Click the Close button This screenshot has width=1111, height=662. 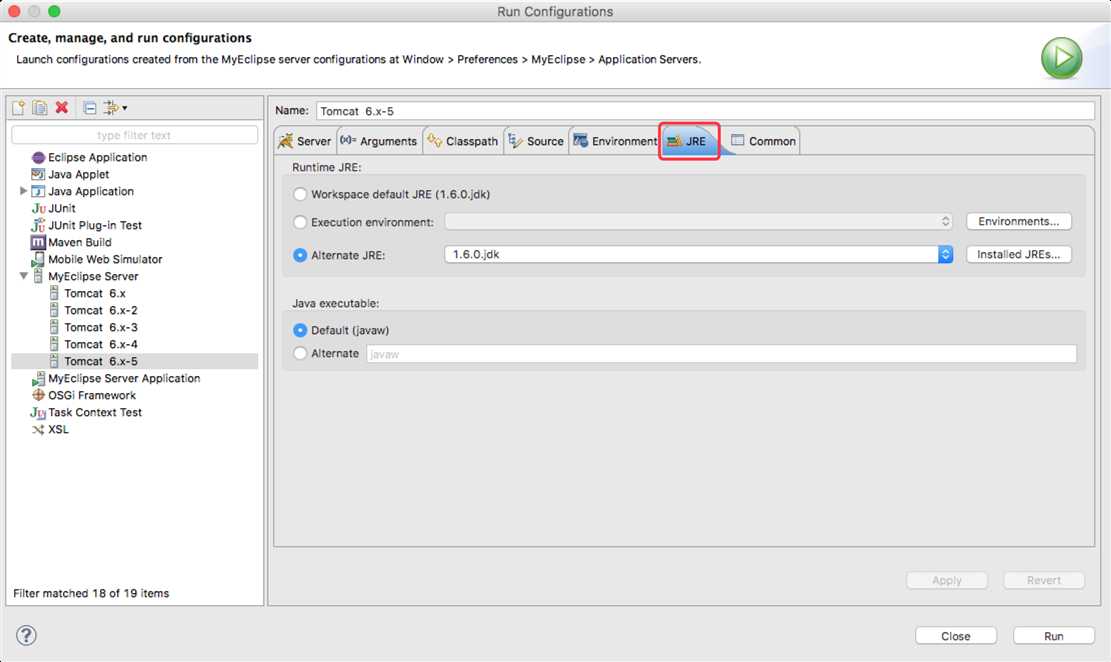click(956, 636)
